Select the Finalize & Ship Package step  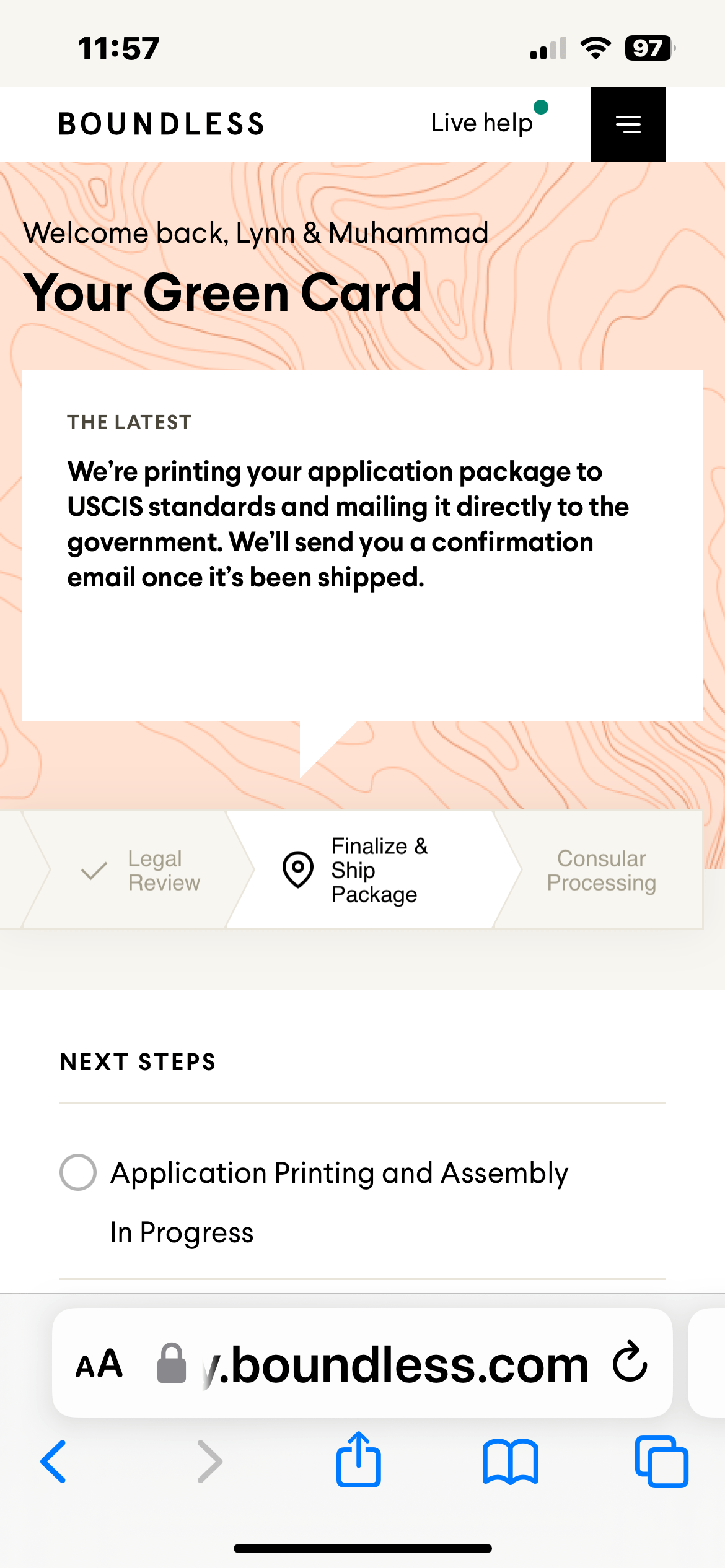click(379, 870)
